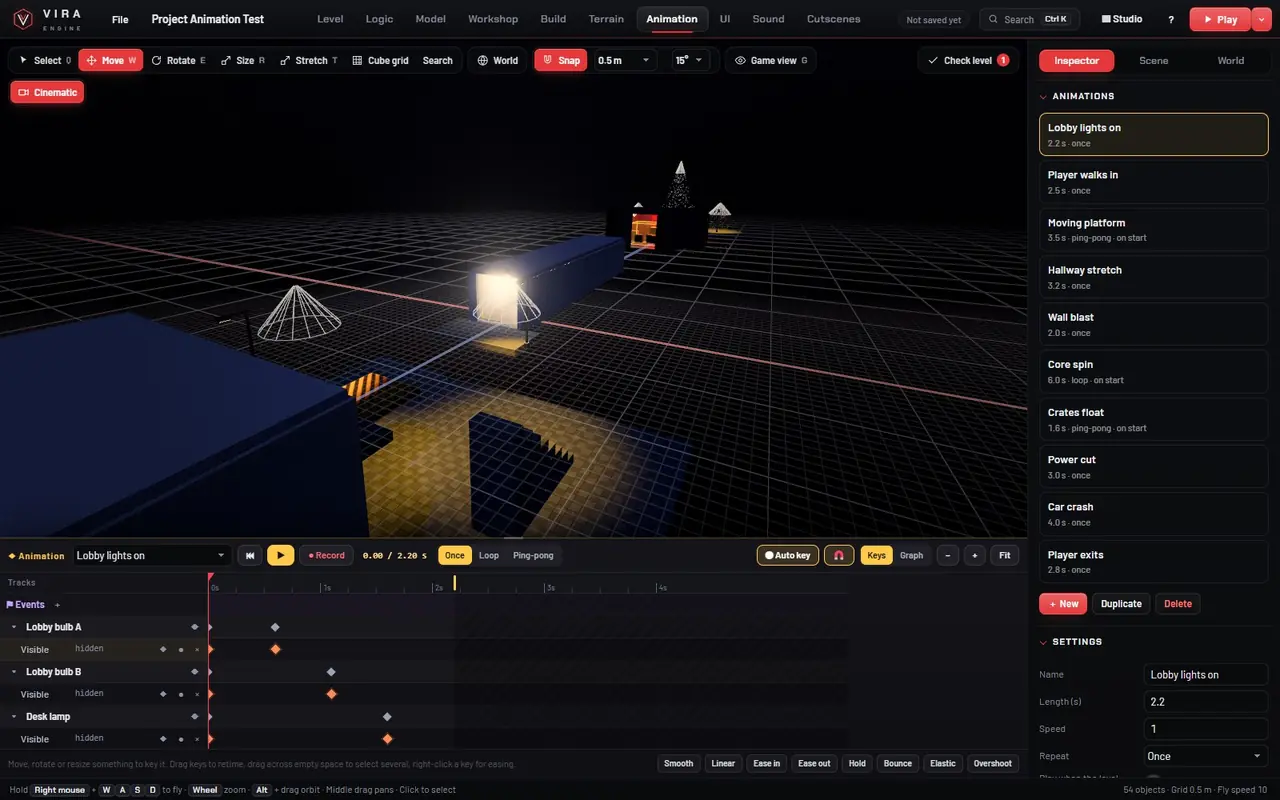
Task: Open the snap distance 0.5 m dropdown
Action: pos(624,61)
